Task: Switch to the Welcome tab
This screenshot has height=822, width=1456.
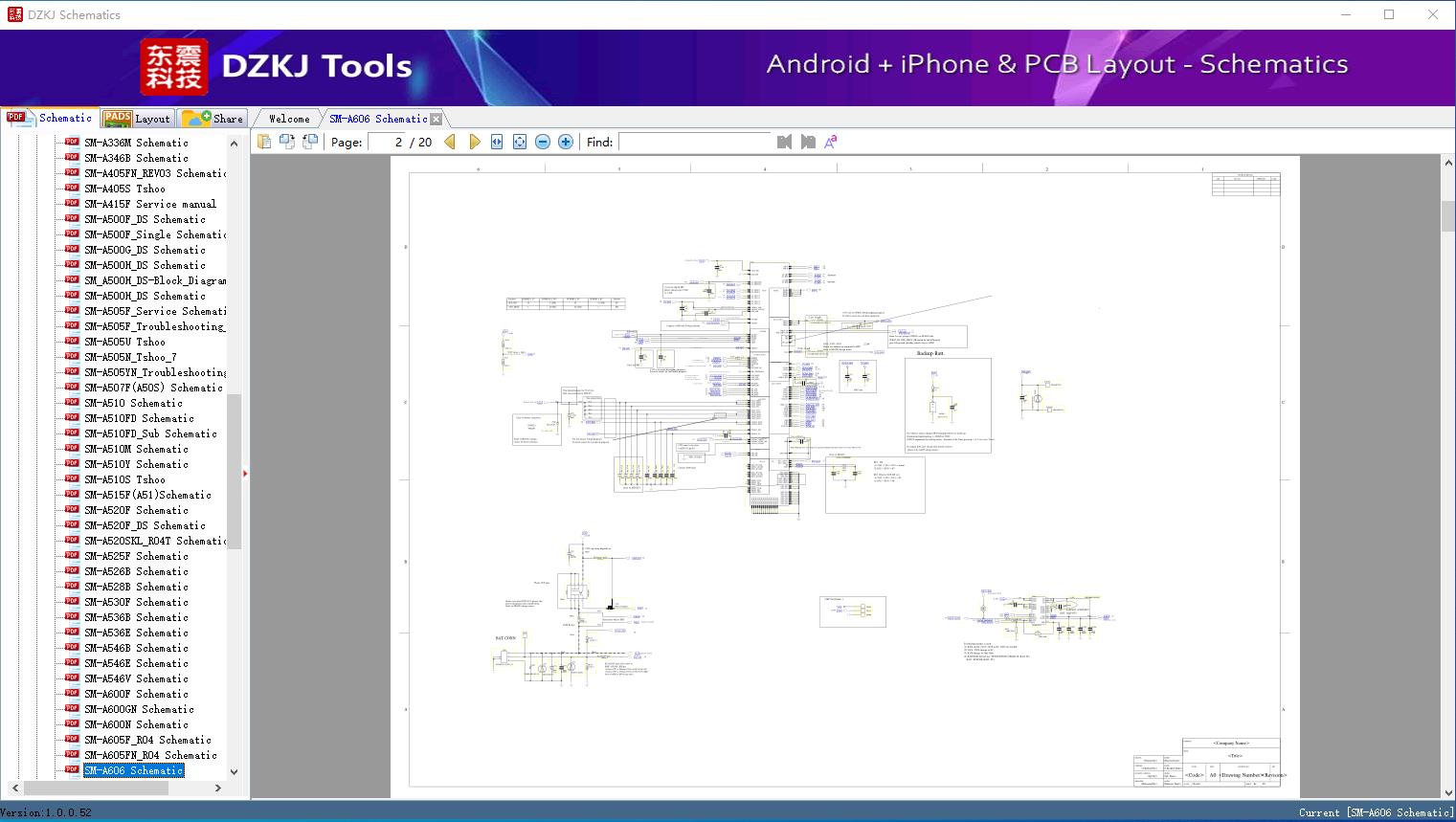Action: (289, 119)
